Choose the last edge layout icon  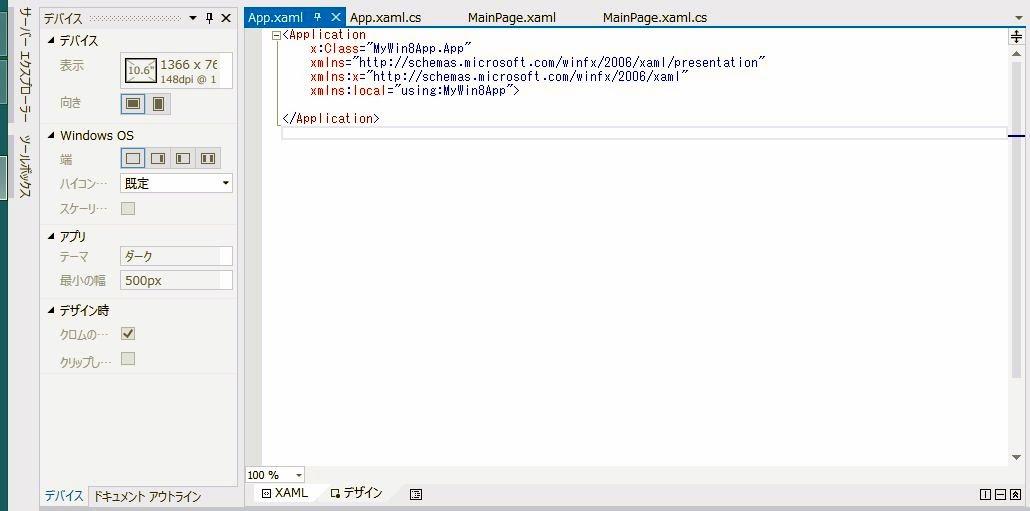208,158
